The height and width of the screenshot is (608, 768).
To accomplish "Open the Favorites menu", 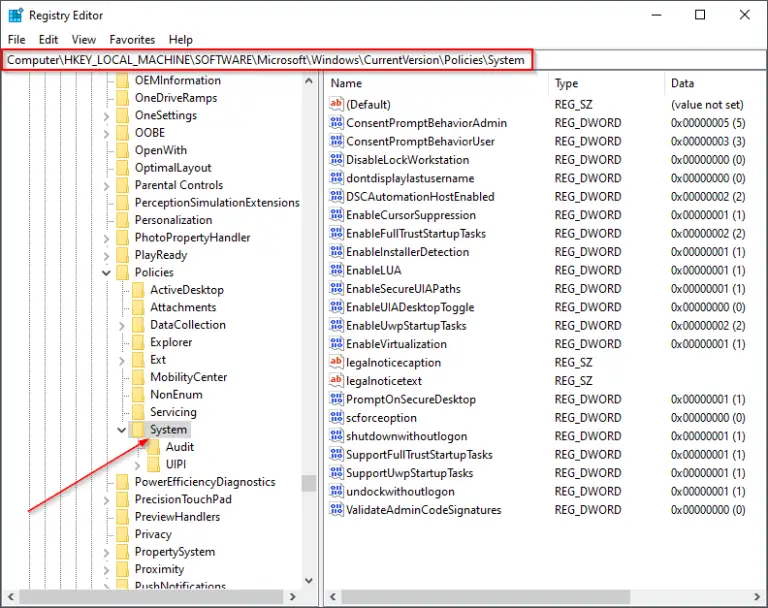I will coord(132,39).
